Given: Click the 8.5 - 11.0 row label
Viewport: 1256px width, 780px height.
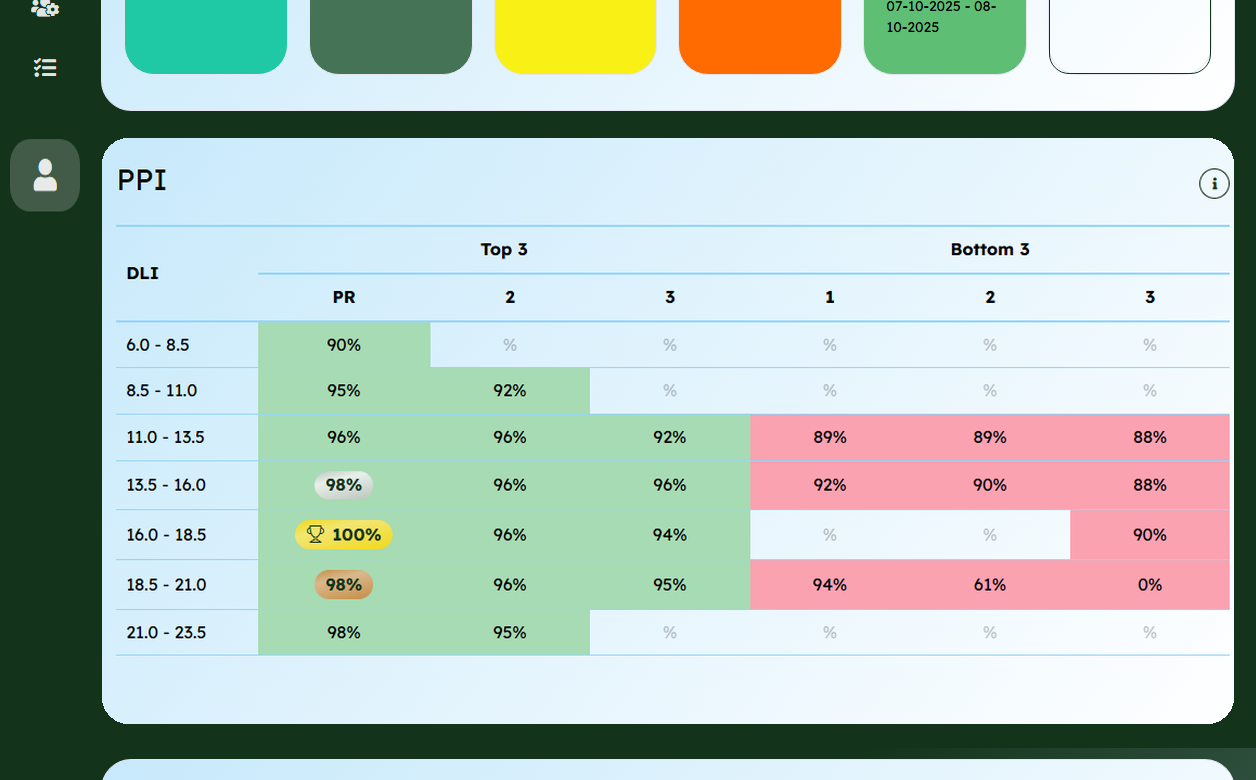Looking at the screenshot, I should tap(162, 391).
